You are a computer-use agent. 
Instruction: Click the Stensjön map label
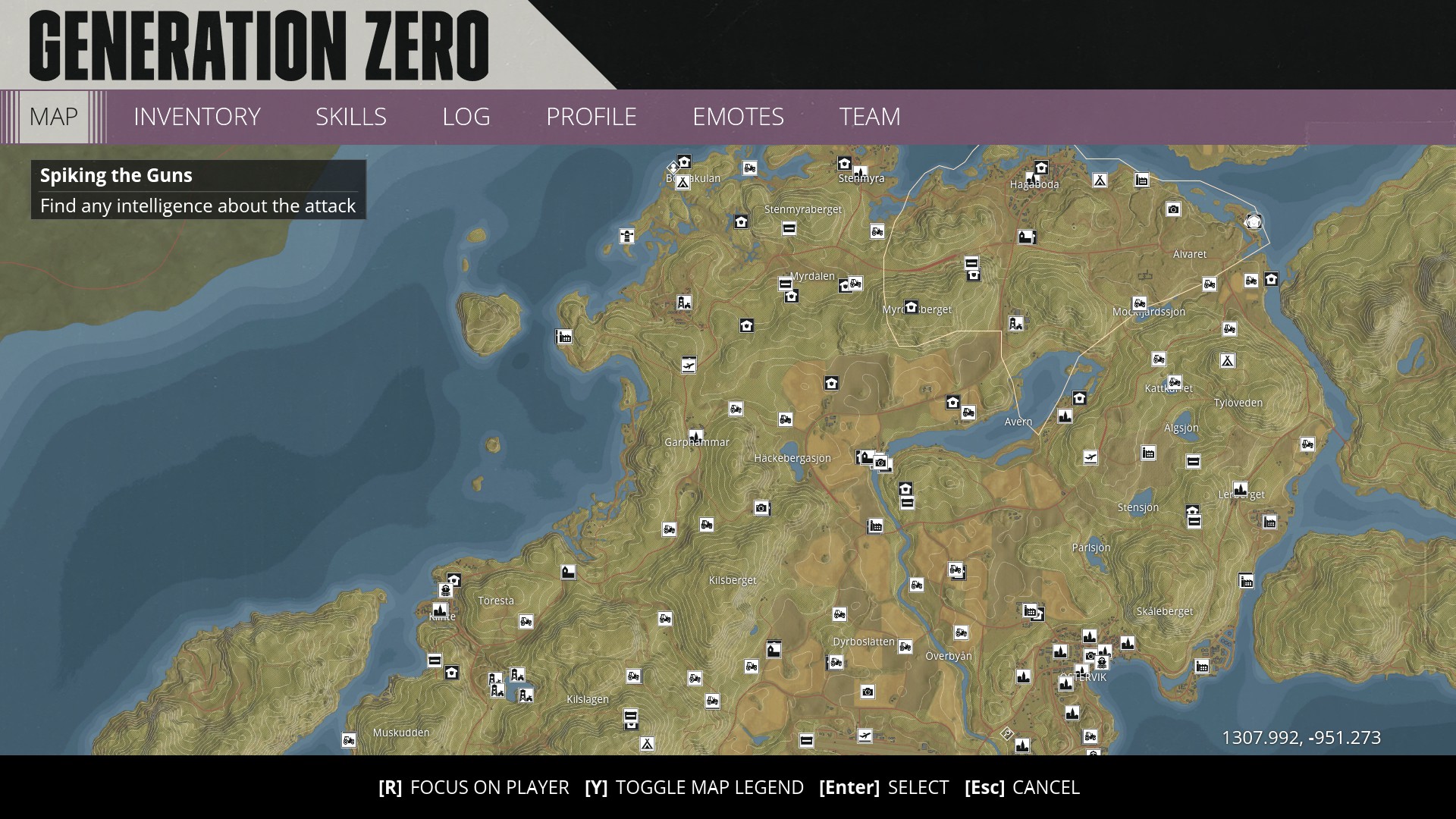[x=1138, y=507]
